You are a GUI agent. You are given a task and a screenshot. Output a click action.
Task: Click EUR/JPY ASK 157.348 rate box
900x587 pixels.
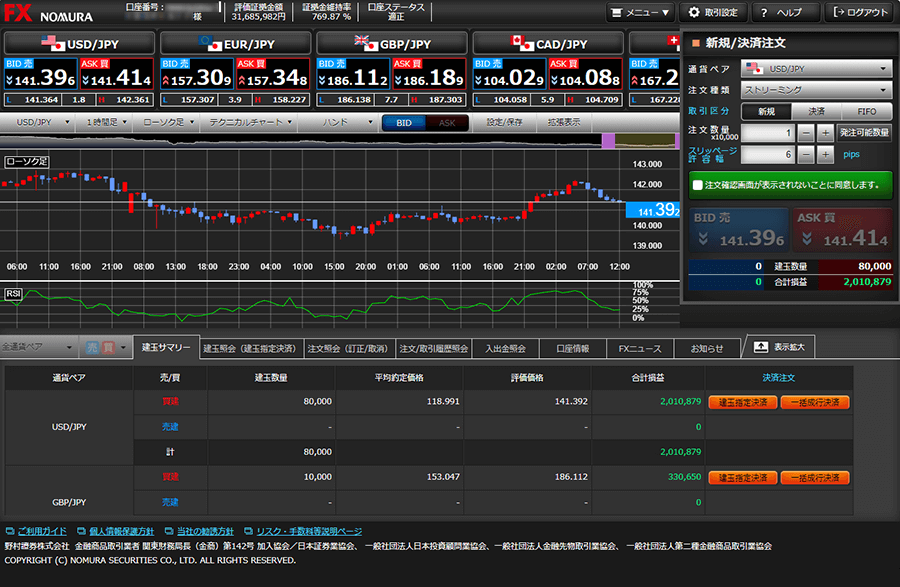coord(273,74)
